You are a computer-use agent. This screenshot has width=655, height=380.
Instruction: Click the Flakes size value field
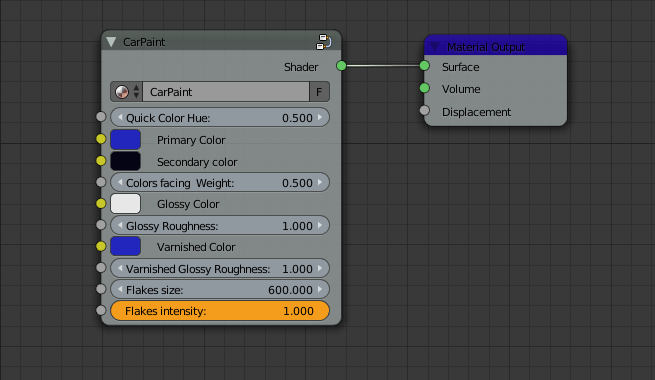[220, 289]
